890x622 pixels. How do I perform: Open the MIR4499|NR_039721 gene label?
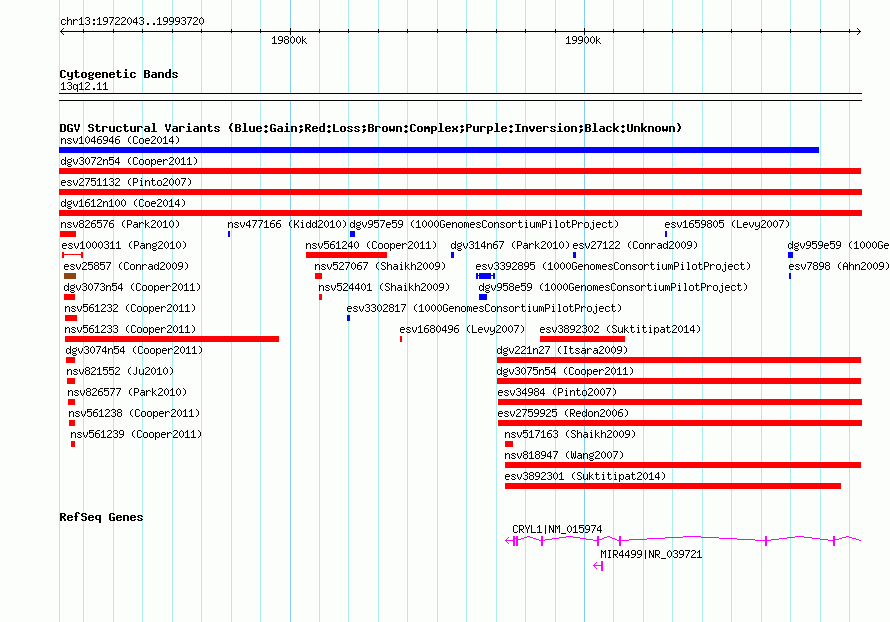click(x=651, y=554)
